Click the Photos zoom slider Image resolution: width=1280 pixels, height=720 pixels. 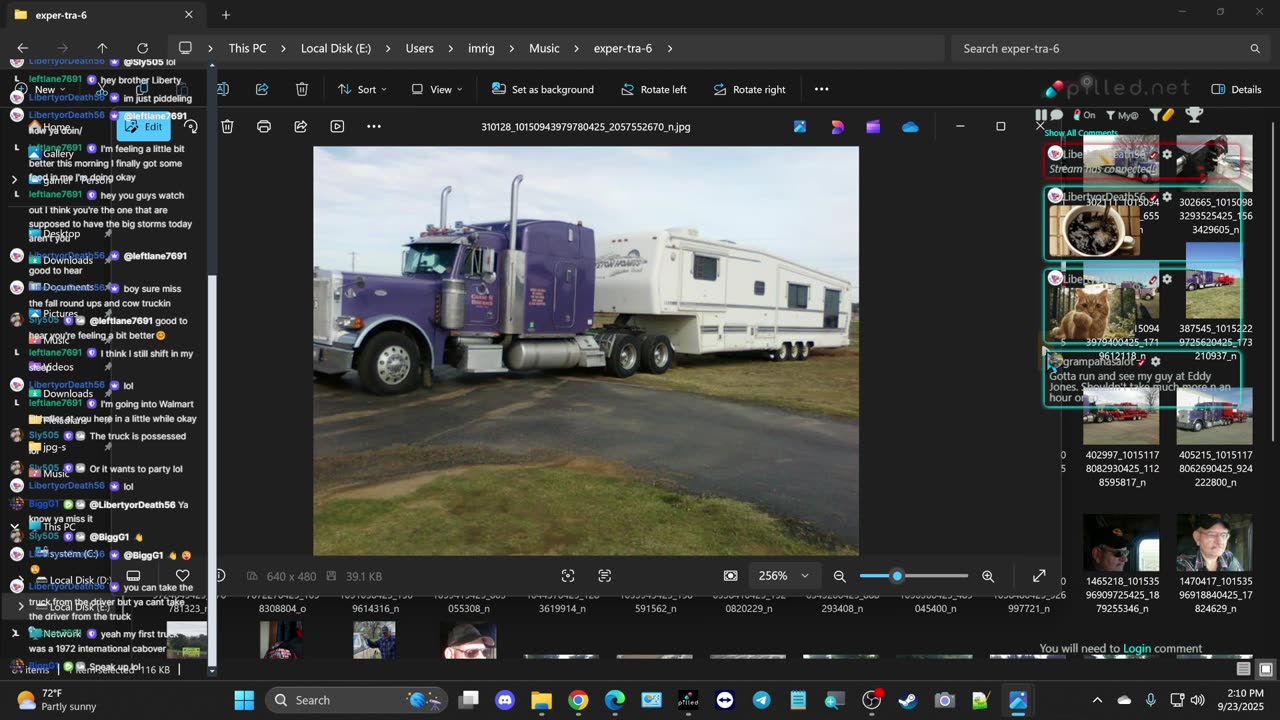tap(913, 576)
